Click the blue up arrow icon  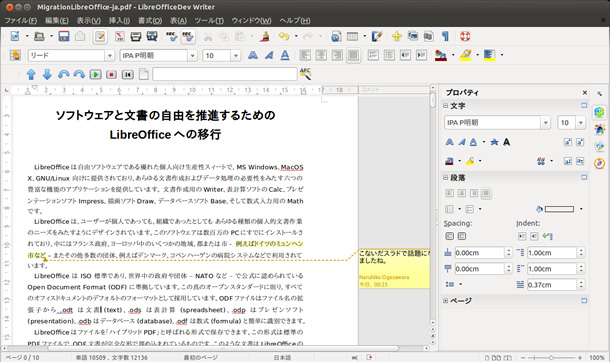tap(31, 74)
